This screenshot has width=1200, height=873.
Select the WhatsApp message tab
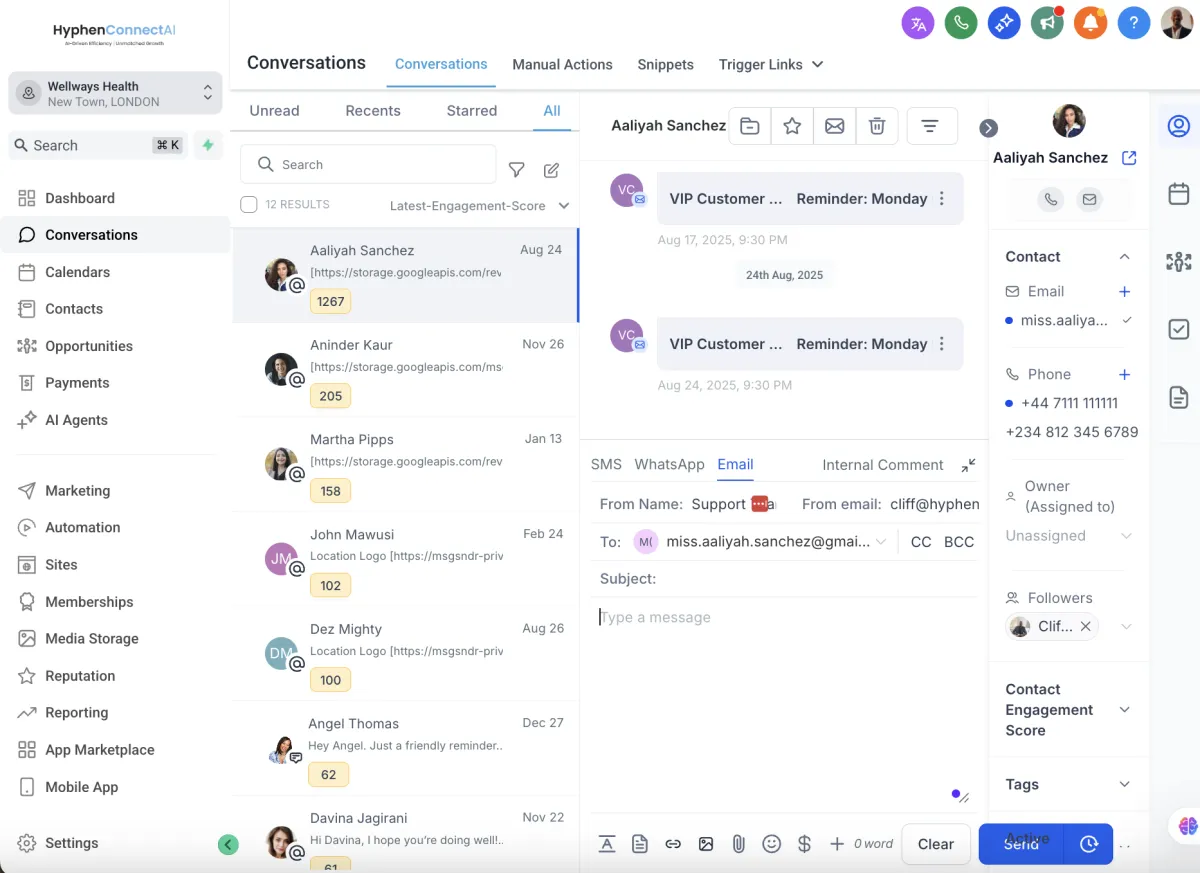669,465
